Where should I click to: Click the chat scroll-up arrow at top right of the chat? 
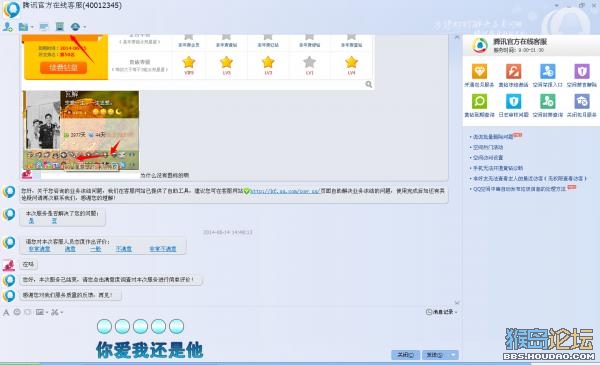tap(457, 37)
